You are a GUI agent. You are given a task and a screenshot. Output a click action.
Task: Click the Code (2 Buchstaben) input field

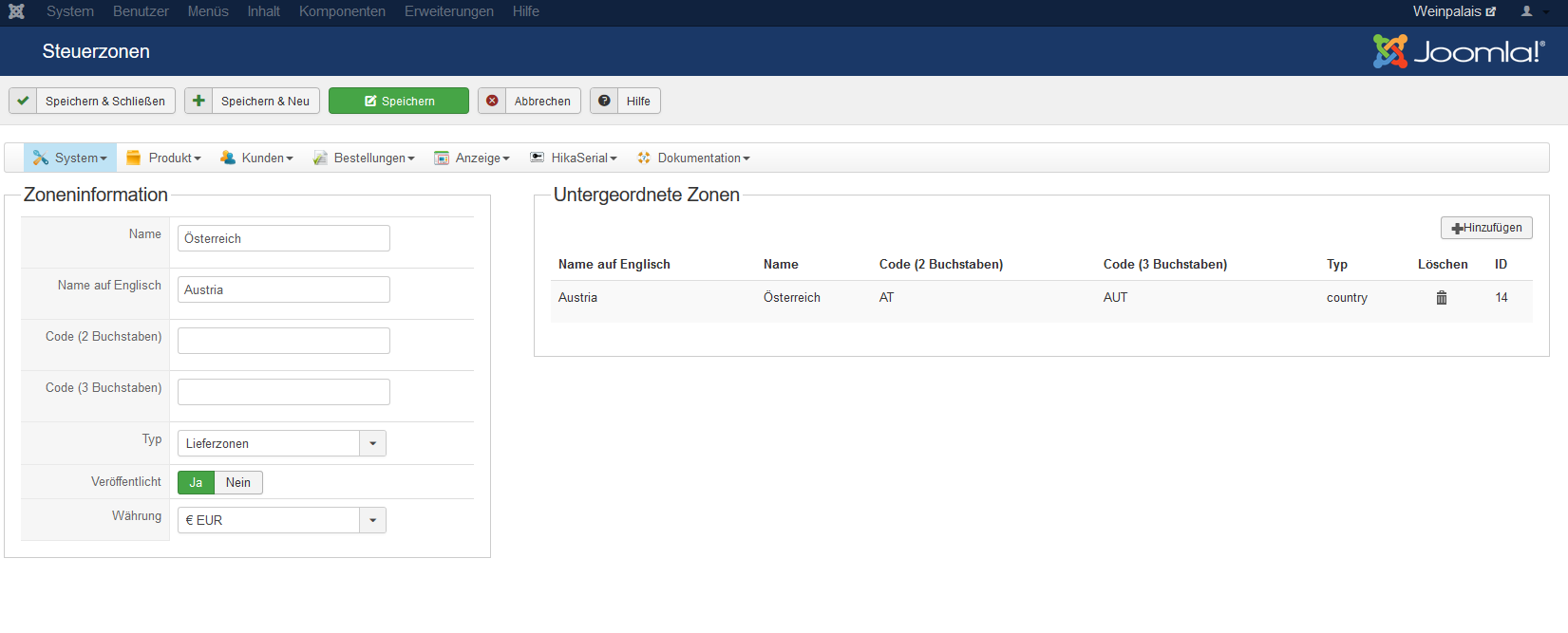tap(283, 341)
